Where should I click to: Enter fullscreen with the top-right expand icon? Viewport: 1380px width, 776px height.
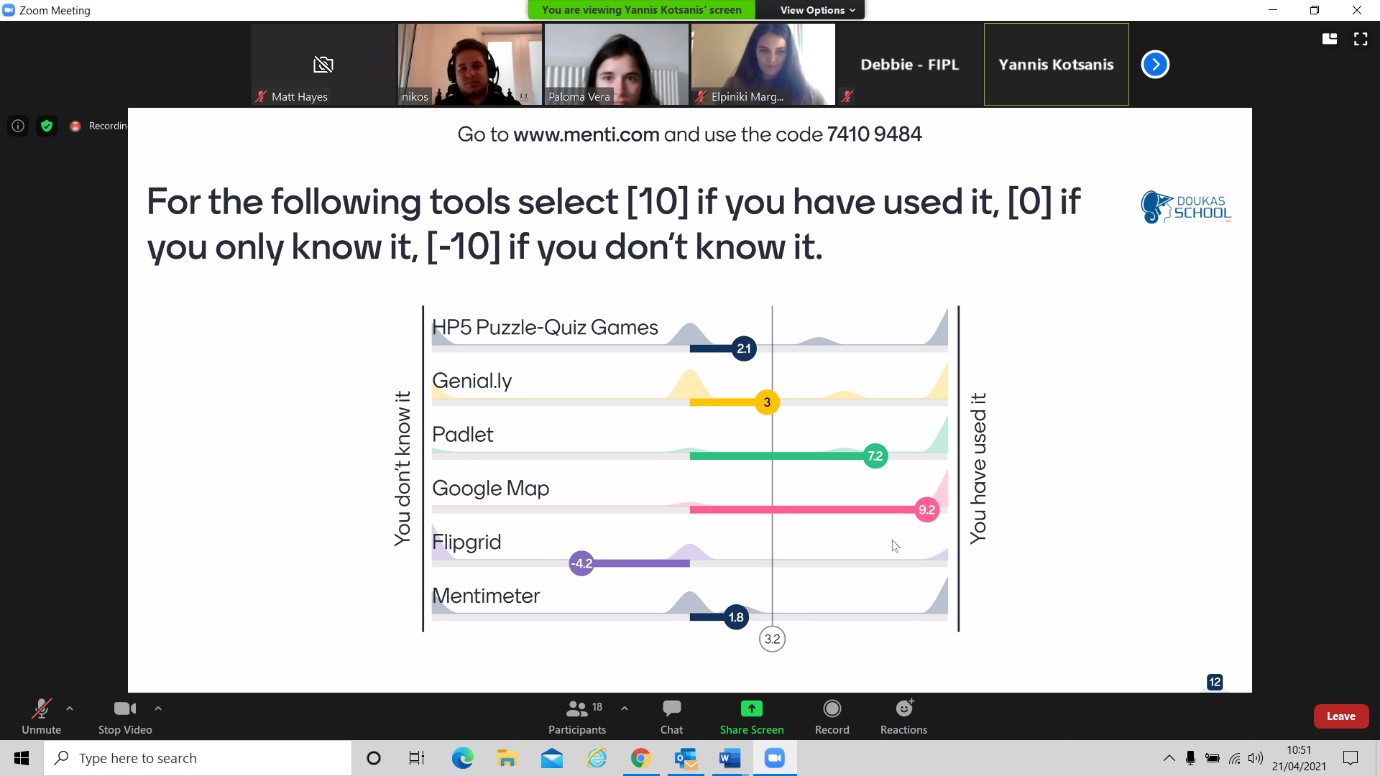(x=1360, y=38)
